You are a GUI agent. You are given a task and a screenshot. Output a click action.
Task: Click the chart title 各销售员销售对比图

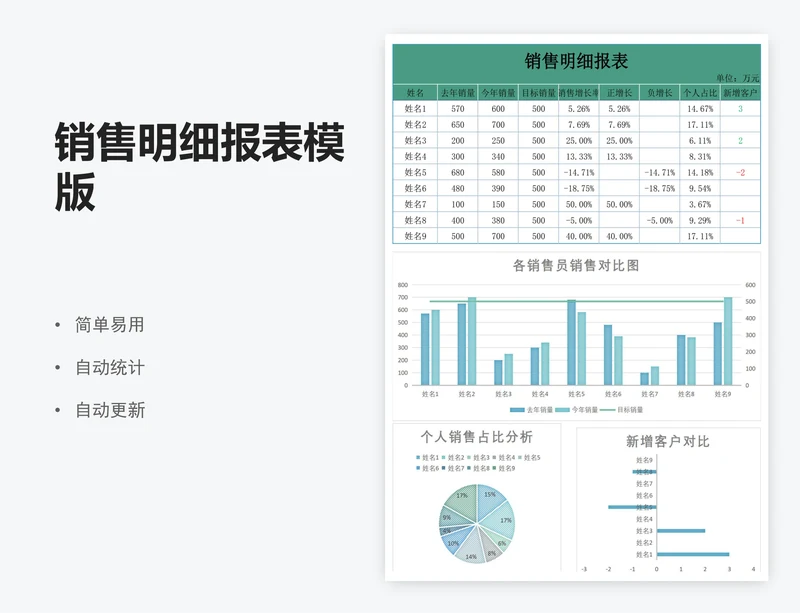pyautogui.click(x=576, y=265)
